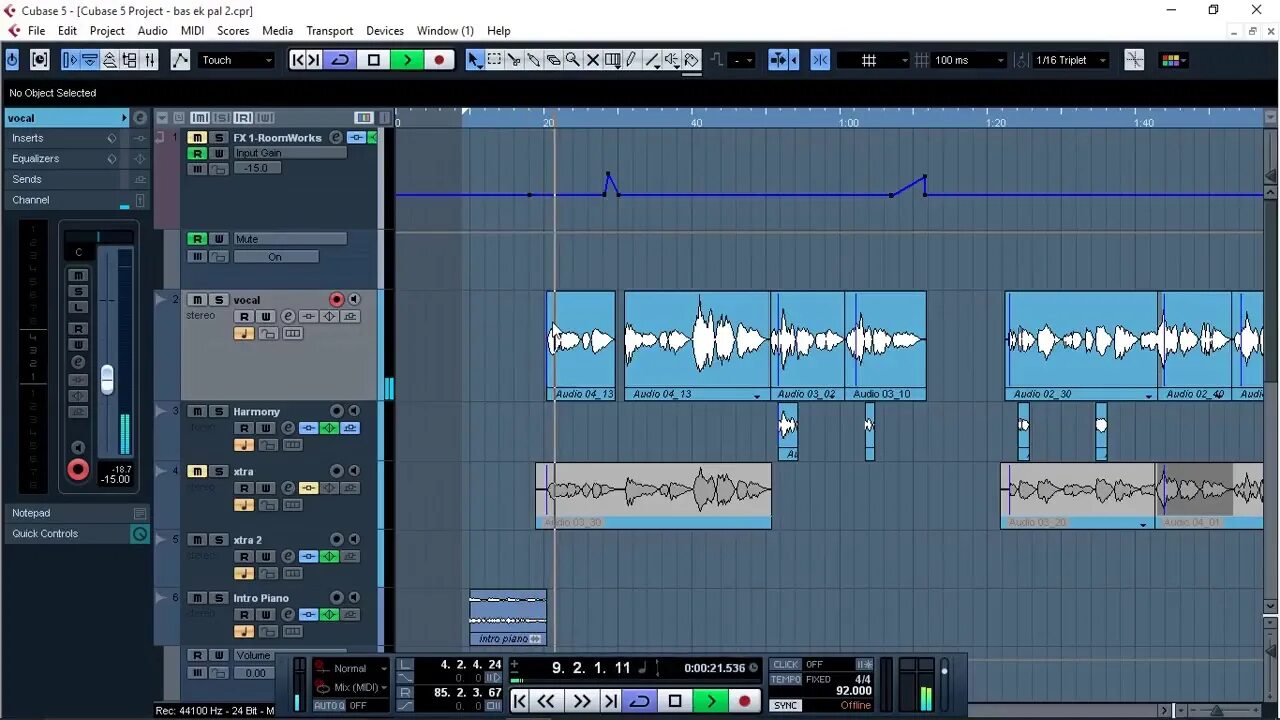
Task: Open the Transport menu
Action: coord(329,31)
